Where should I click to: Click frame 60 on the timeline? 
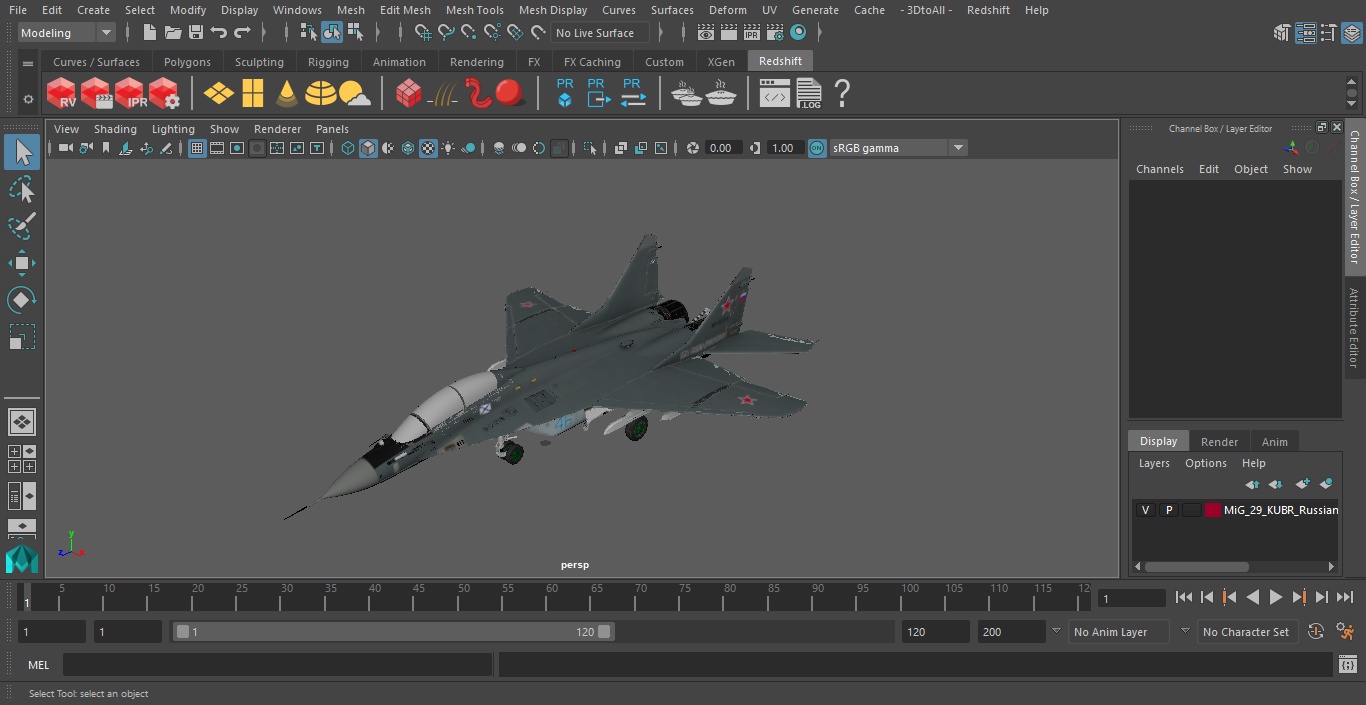pos(552,598)
